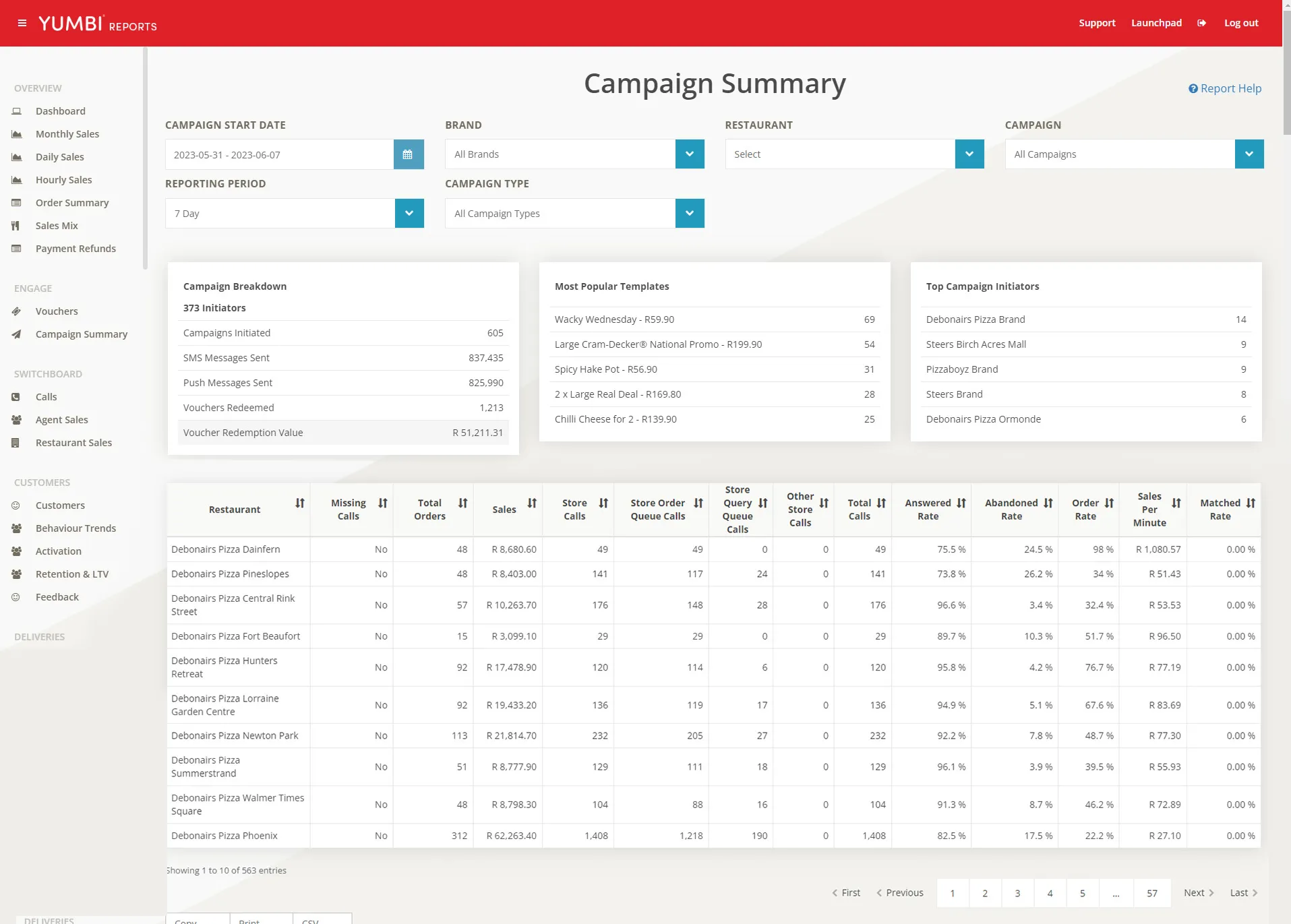Go to page 5 of the table
Image resolution: width=1291 pixels, height=924 pixels.
(x=1083, y=893)
